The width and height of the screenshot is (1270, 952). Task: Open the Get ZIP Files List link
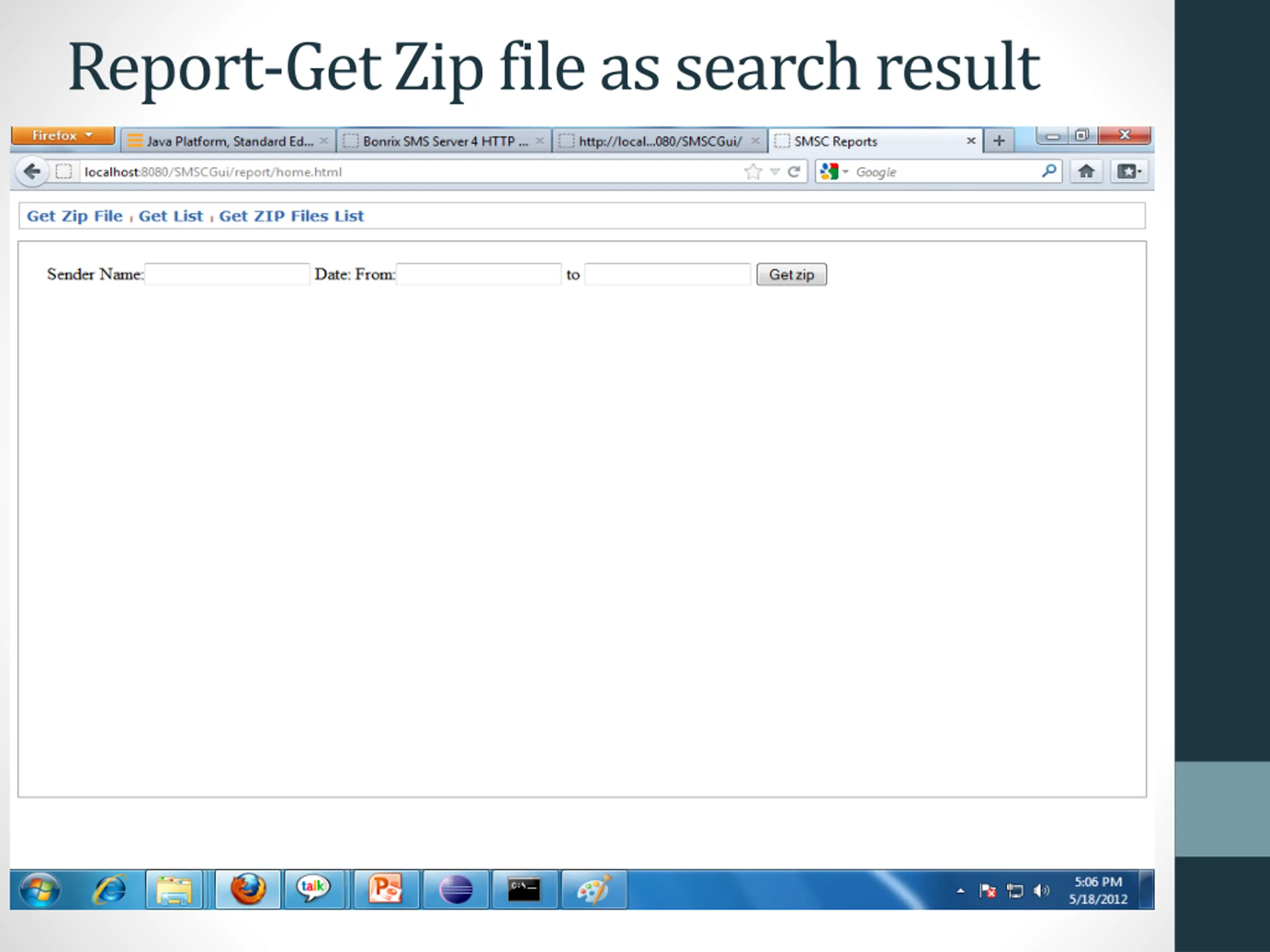pyautogui.click(x=292, y=216)
